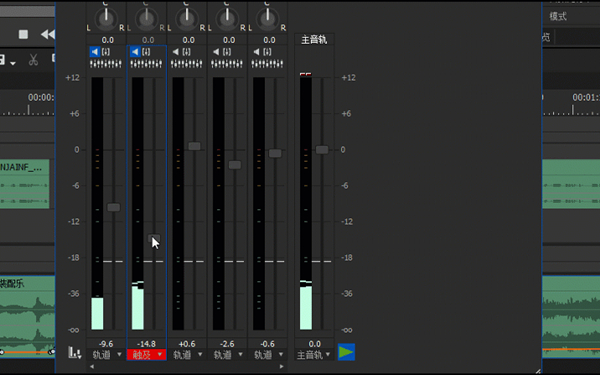Click the gang bracket icon on the -9.6 channel
Image resolution: width=600 pixels, height=375 pixels.
pos(106,52)
